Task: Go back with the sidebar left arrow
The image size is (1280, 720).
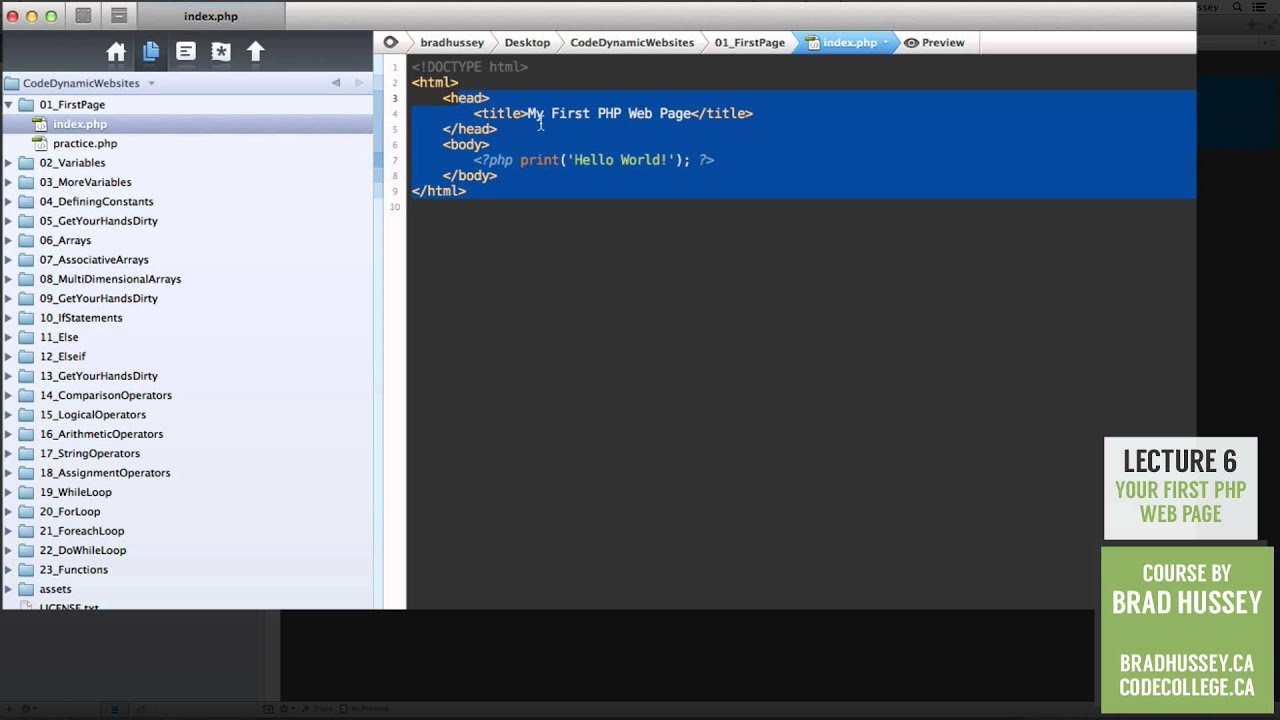Action: tap(336, 83)
